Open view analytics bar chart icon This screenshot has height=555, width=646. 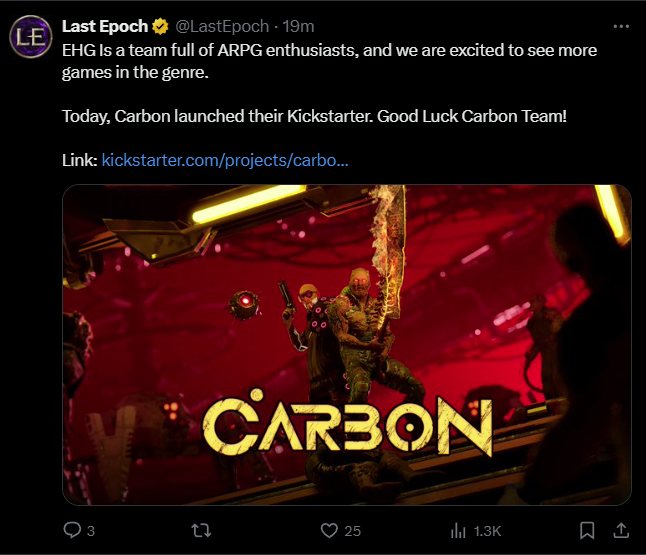pyautogui.click(x=459, y=530)
